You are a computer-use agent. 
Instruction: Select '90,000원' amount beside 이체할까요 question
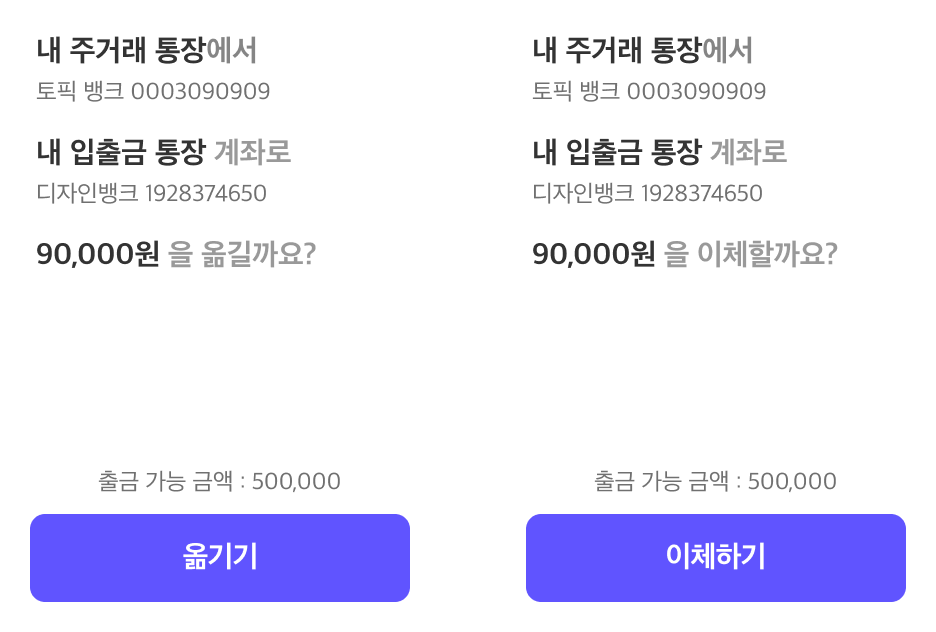point(594,254)
